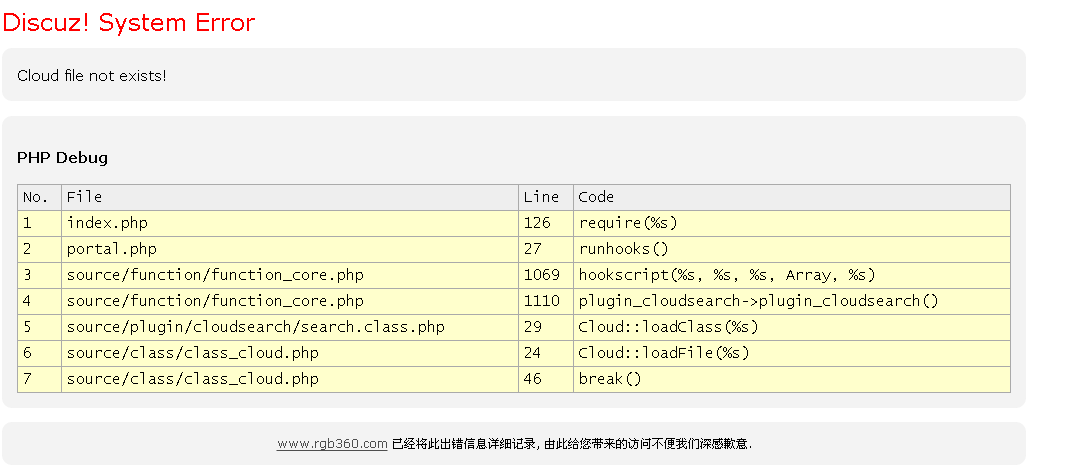Select the 'Cloud::loadFile(%s)' code cell
The height and width of the screenshot is (465, 1077).
[792, 354]
